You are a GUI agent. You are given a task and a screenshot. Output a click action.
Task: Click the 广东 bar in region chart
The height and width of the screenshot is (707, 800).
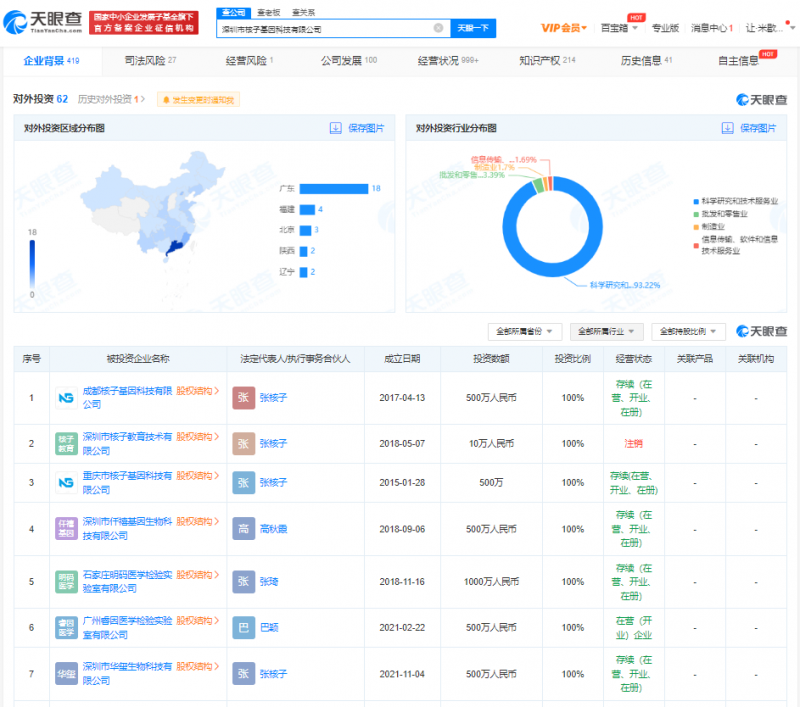[x=333, y=189]
